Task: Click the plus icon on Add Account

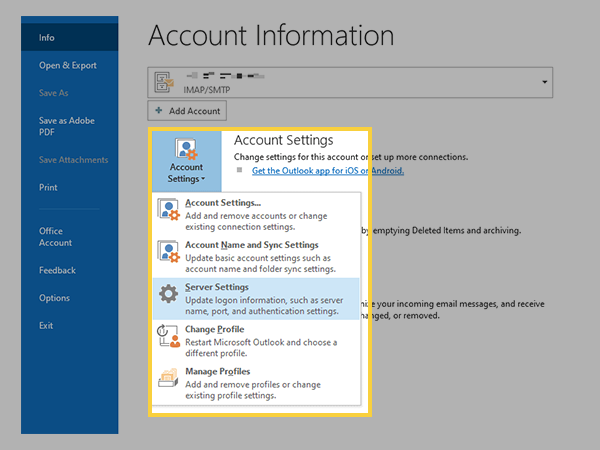Action: (x=158, y=111)
